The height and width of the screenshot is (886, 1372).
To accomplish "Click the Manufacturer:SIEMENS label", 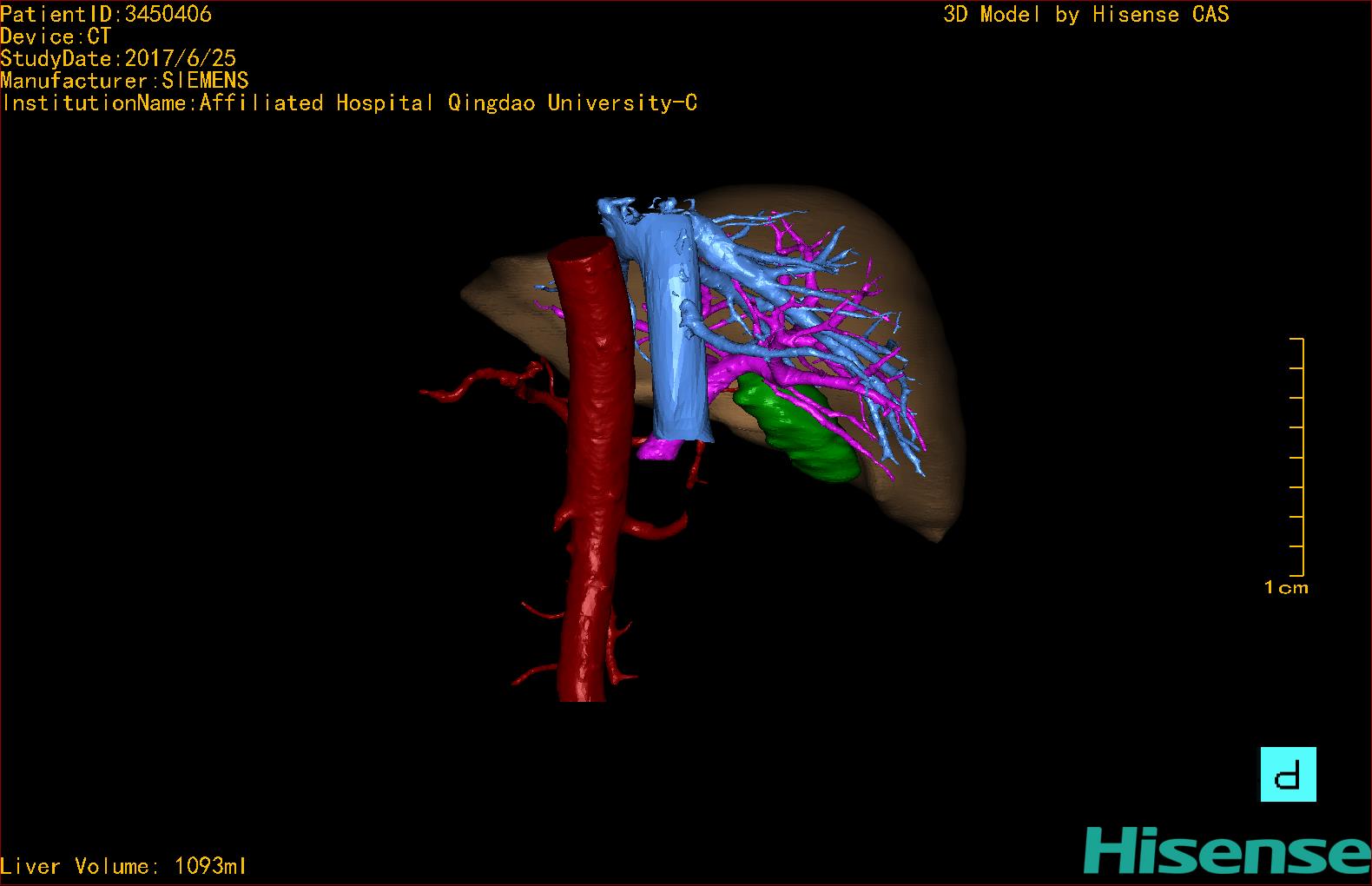I will (125, 81).
